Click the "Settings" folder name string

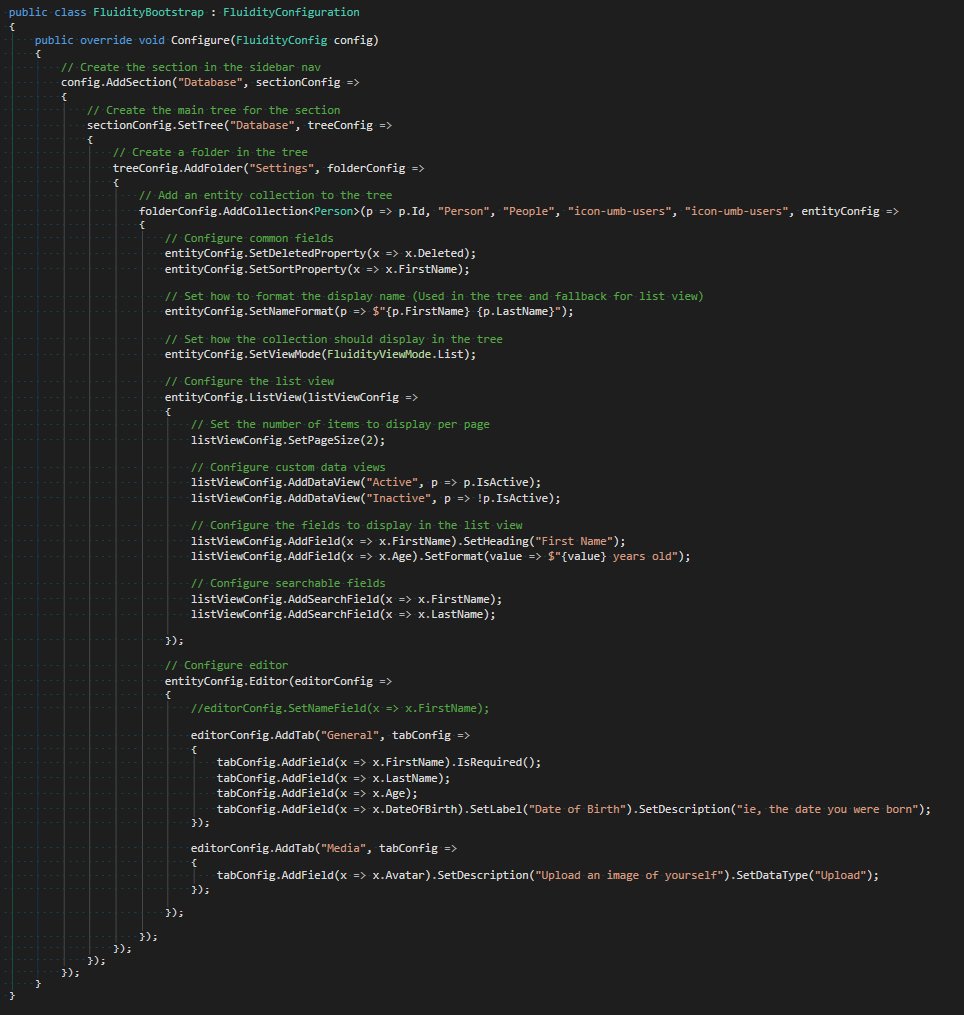(x=282, y=168)
